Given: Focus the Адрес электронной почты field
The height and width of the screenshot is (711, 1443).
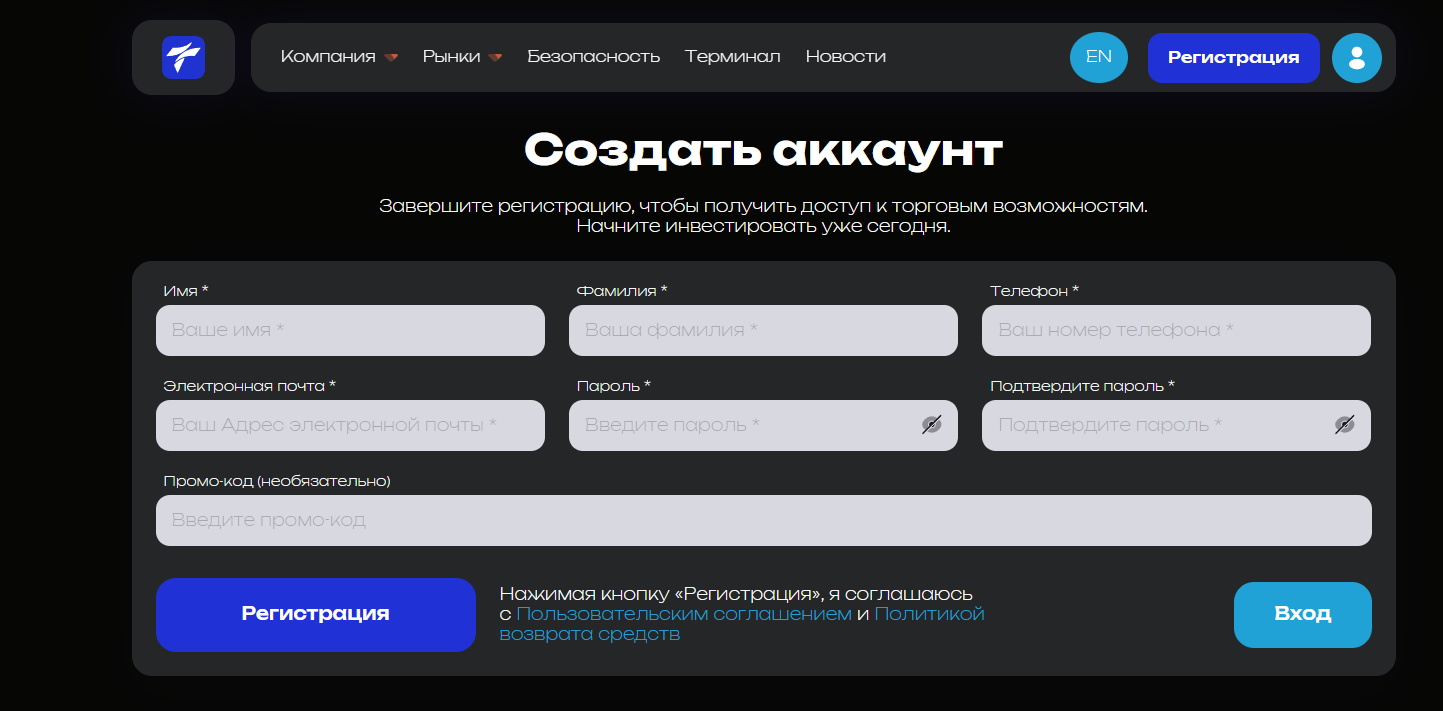Looking at the screenshot, I should (x=350, y=425).
